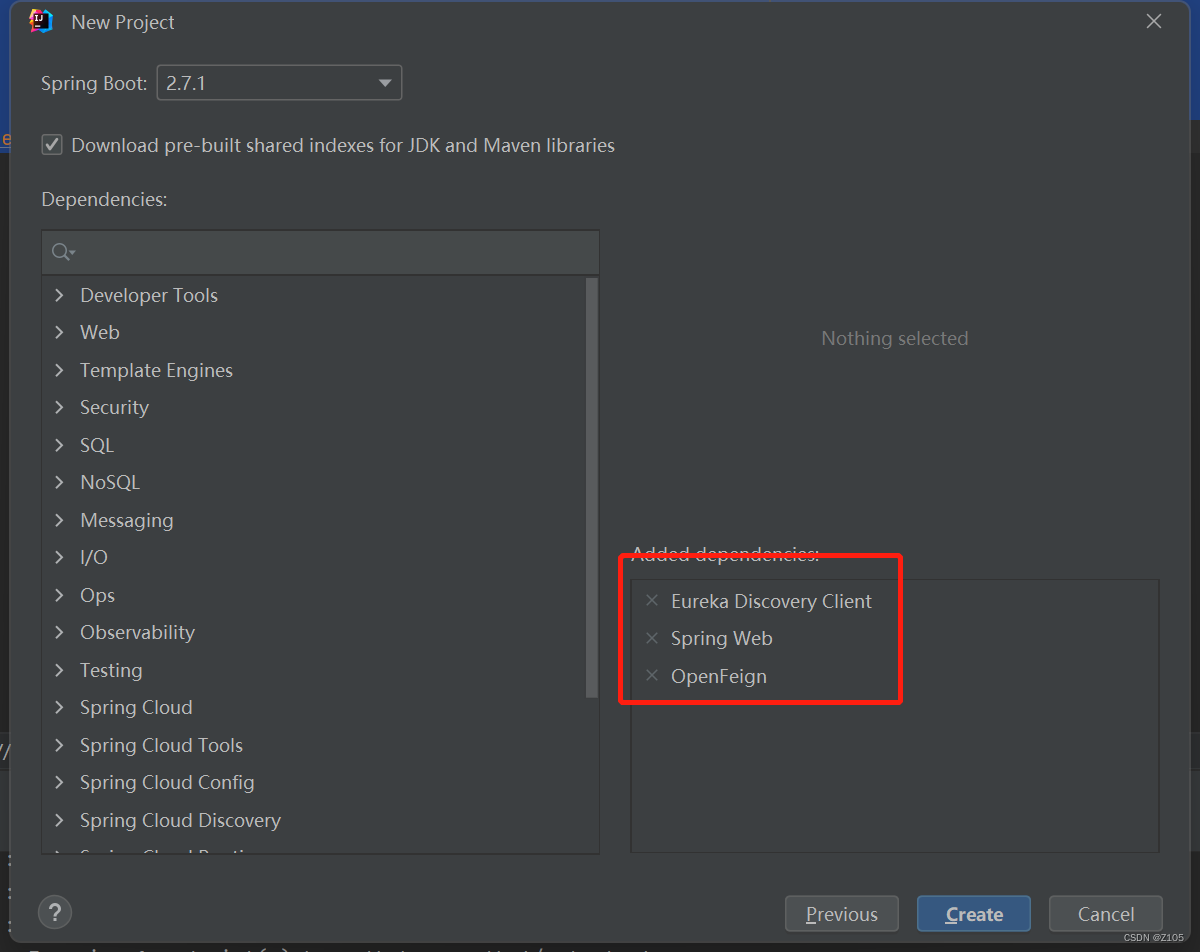Select OpenFeign in added dependencies
This screenshot has width=1200, height=952.
(x=718, y=676)
